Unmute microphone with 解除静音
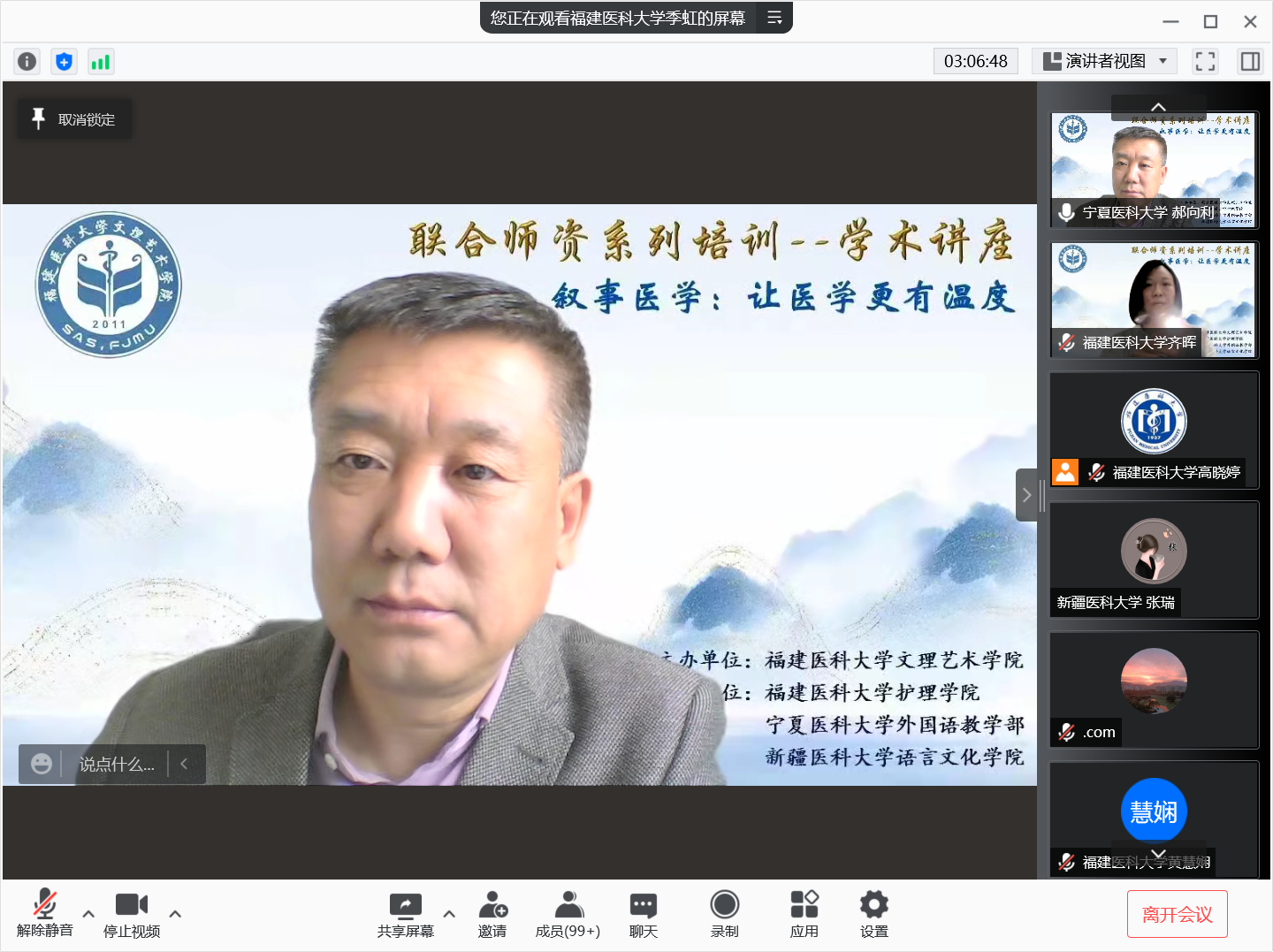Image resolution: width=1273 pixels, height=952 pixels. click(x=44, y=914)
